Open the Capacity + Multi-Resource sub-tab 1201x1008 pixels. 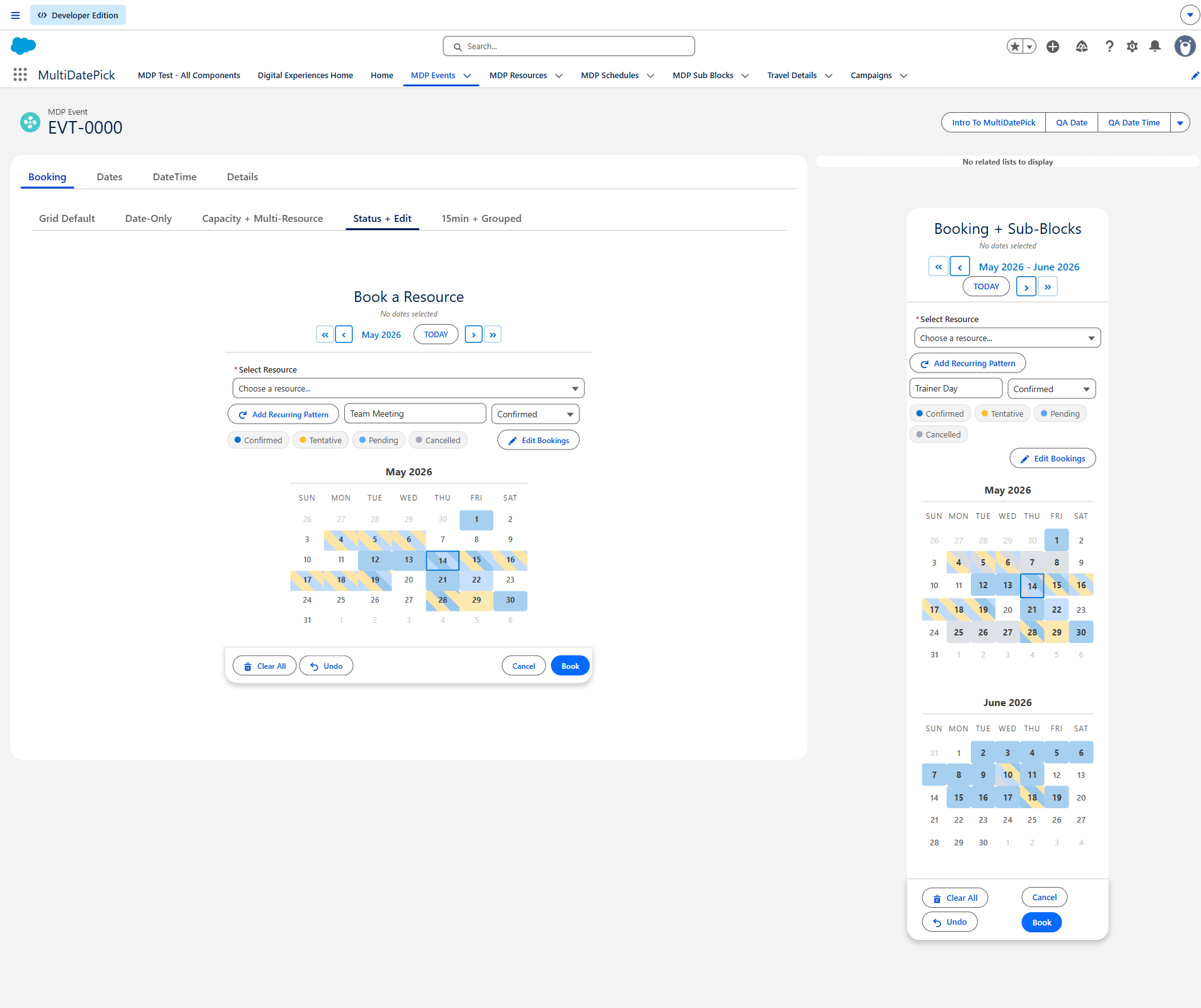click(x=262, y=218)
